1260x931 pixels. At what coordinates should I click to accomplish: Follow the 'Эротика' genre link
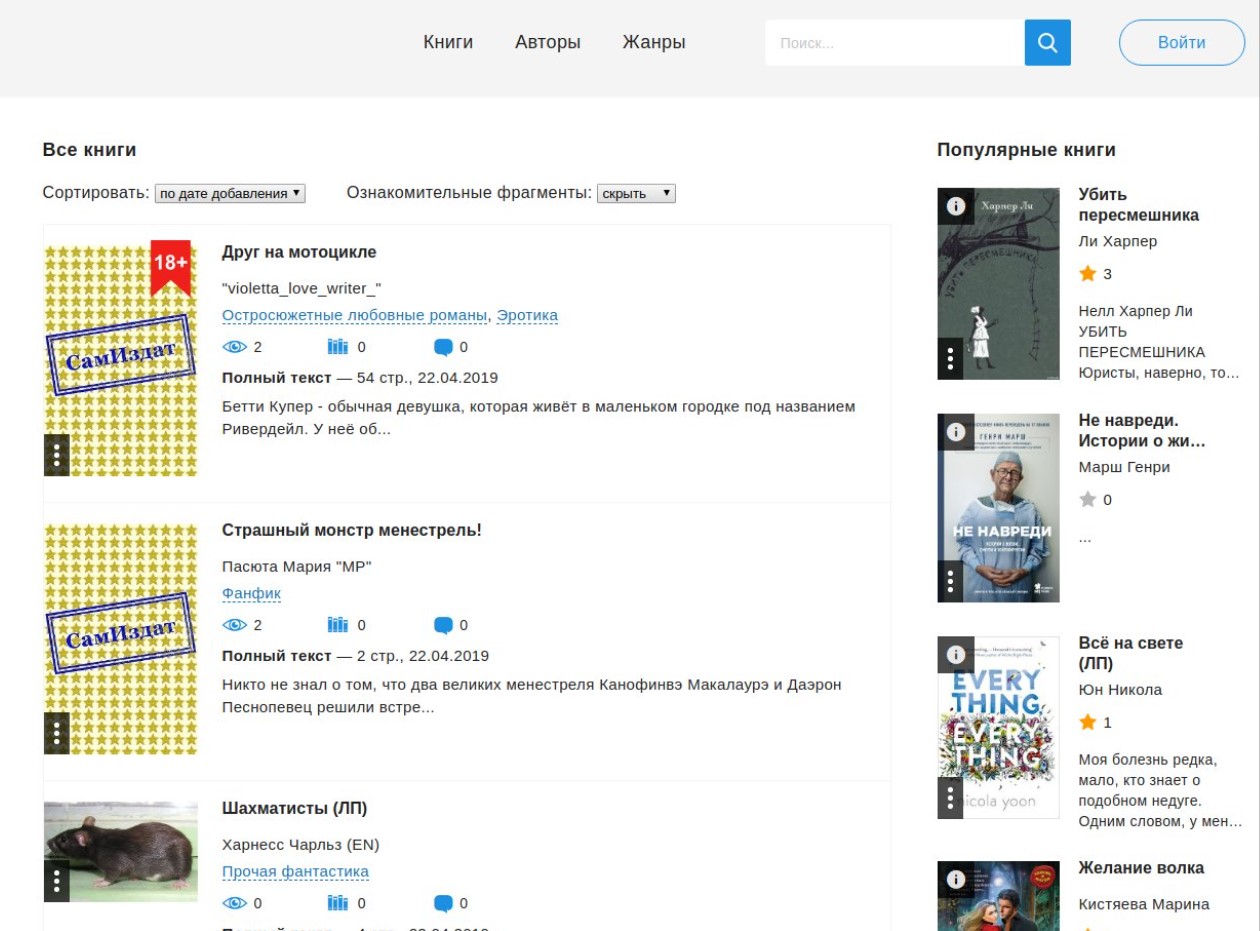[527, 316]
